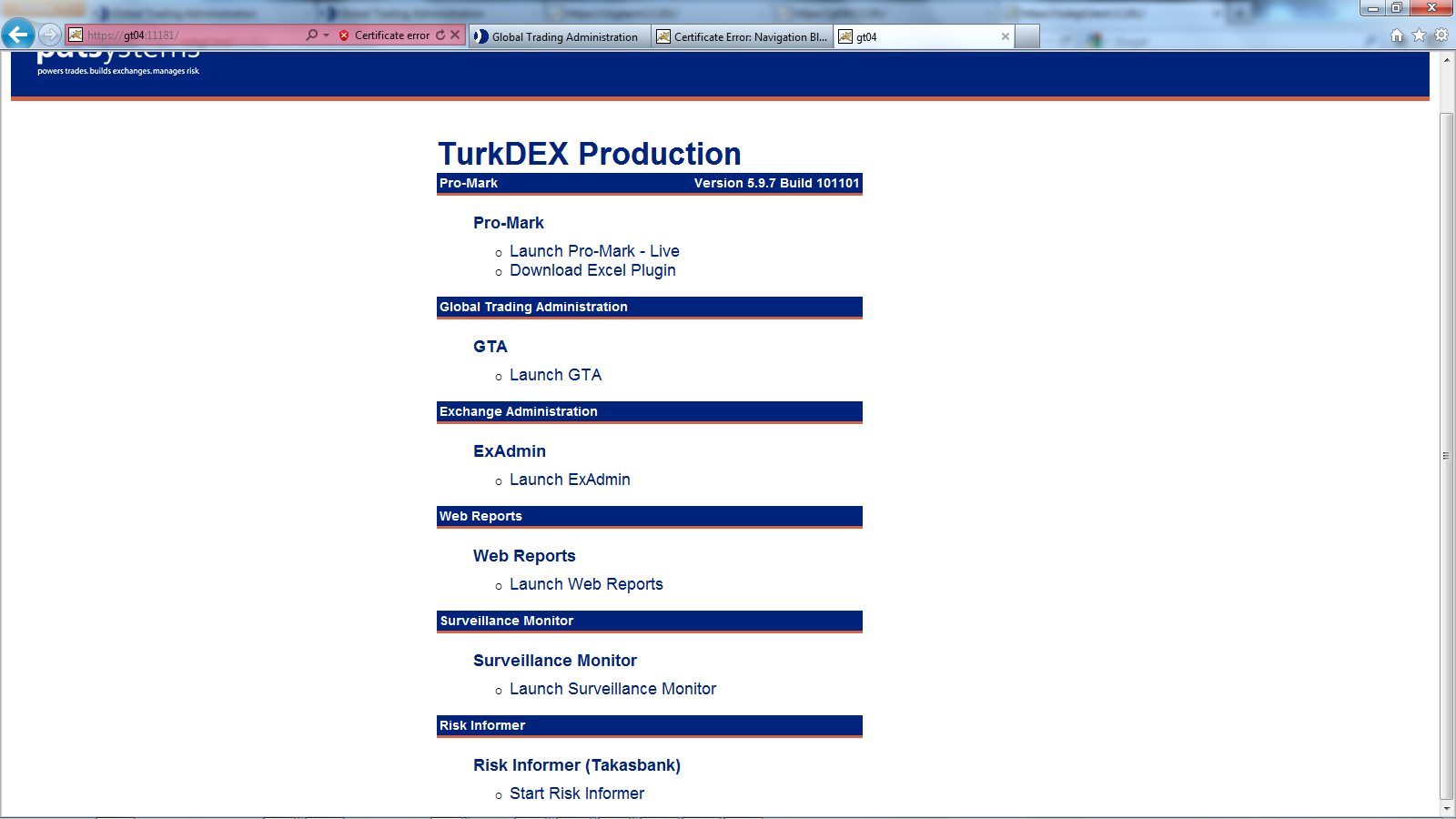Click Download Excel Plugin link
Viewport: 1456px width, 819px height.
[592, 270]
